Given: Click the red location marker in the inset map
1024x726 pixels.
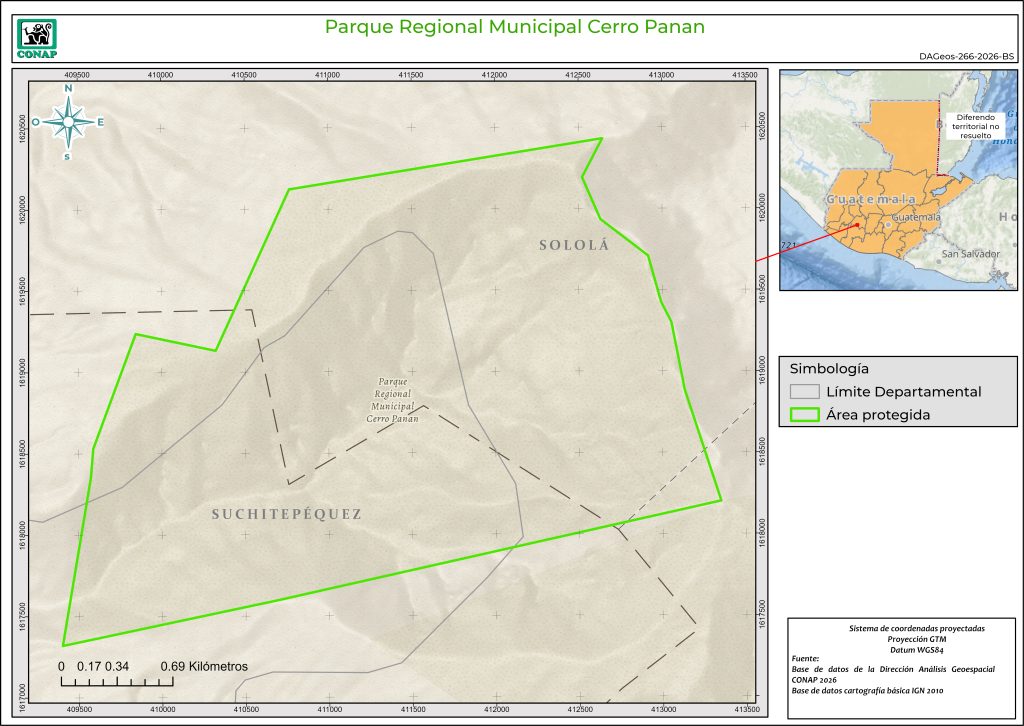Looking at the screenshot, I should point(857,225).
